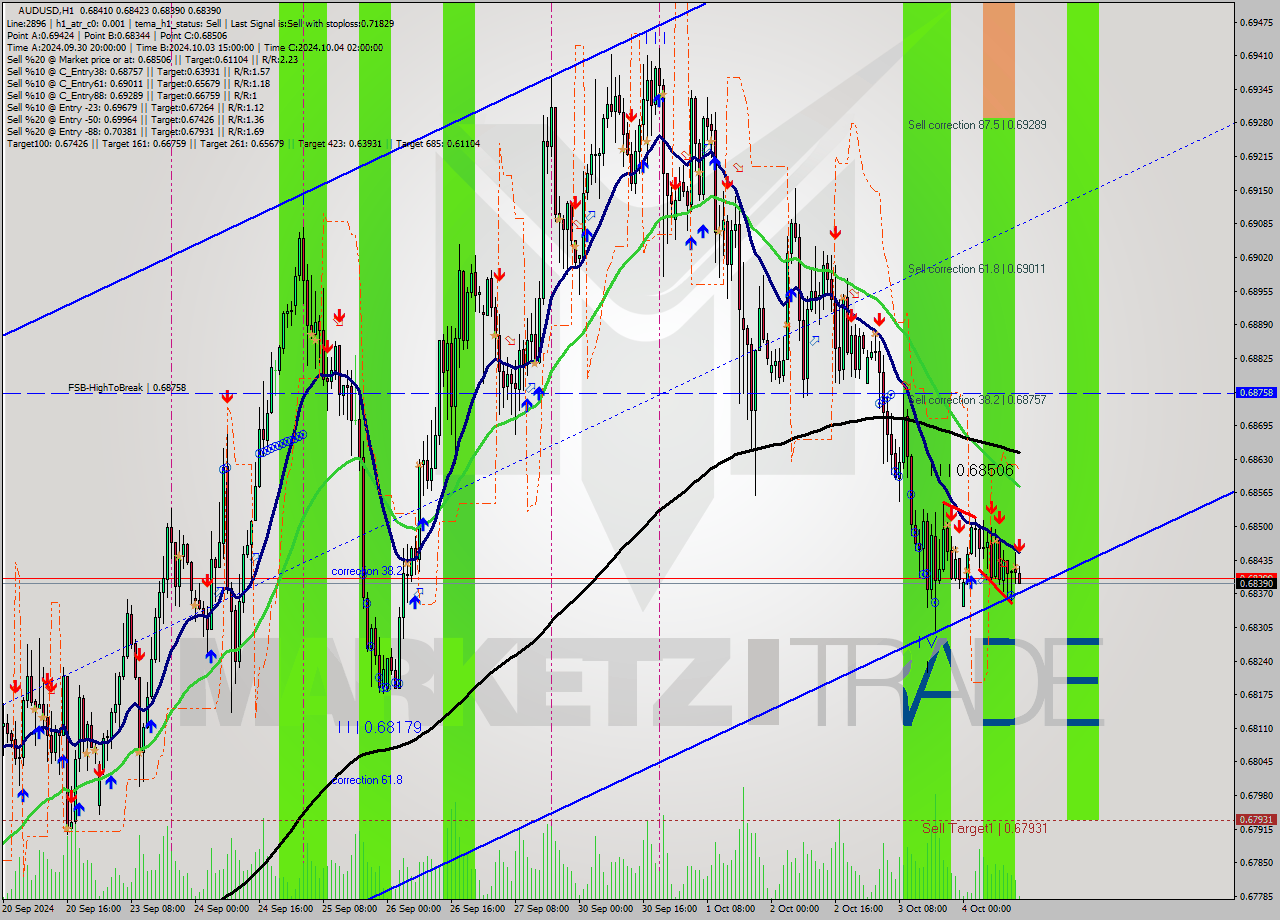Click the Sell %10 @ C_Entry61 line
The height and width of the screenshot is (920, 1280).
click(x=138, y=83)
